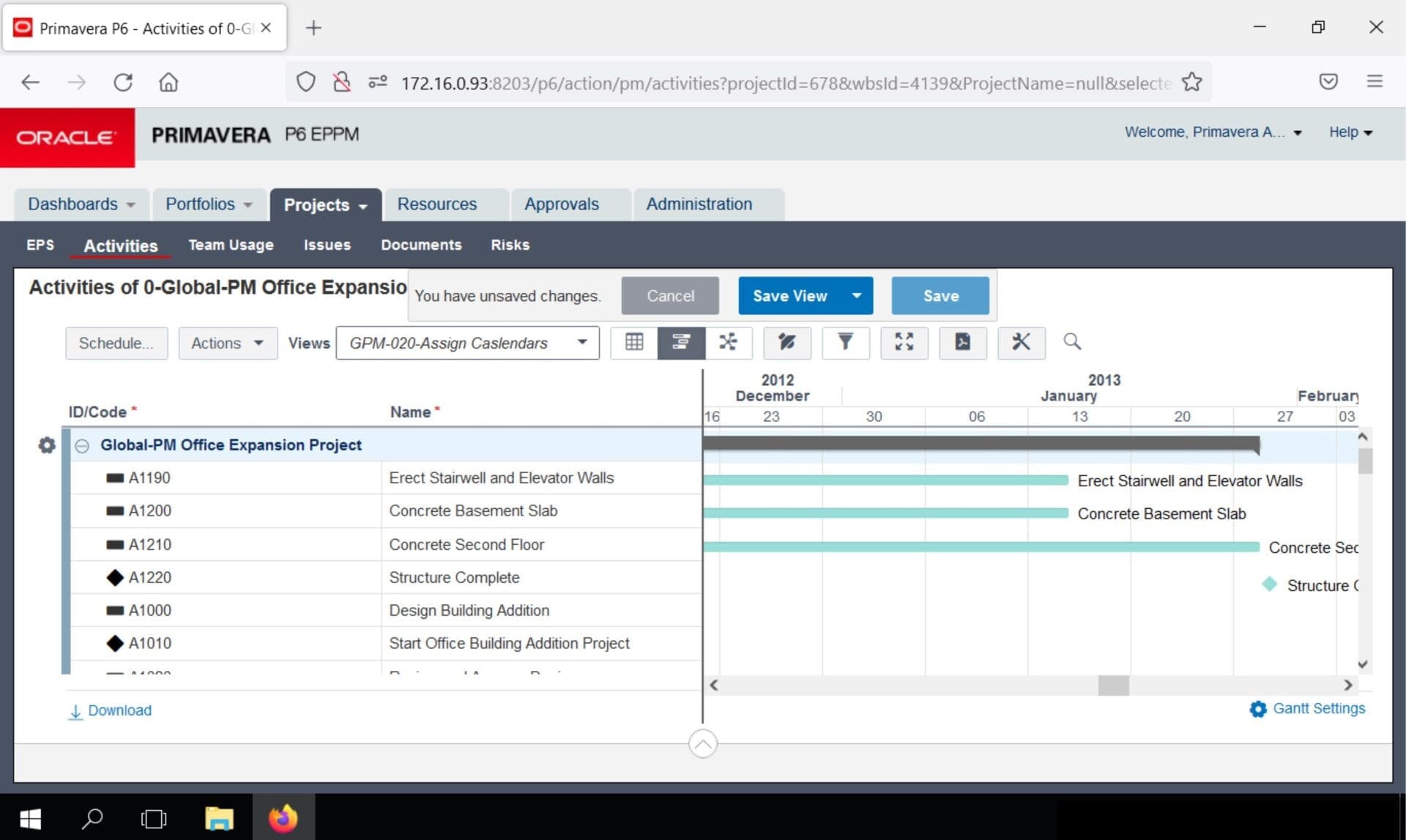1406x840 pixels.
Task: Collapse the panel with bottom chevron
Action: pyautogui.click(x=703, y=744)
